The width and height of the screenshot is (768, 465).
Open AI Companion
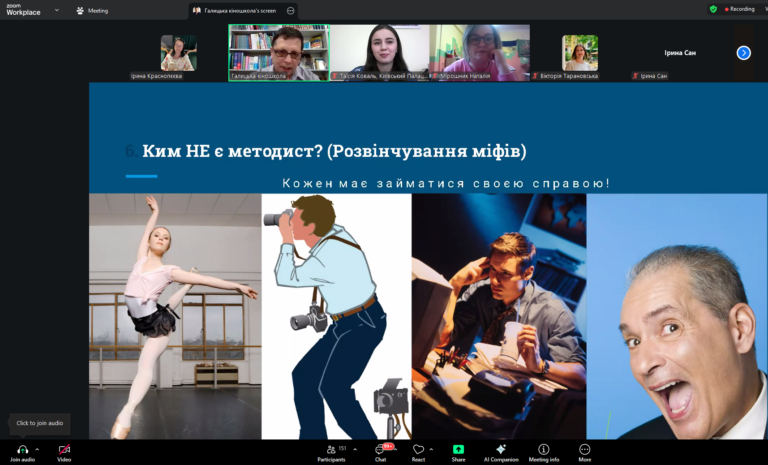click(501, 453)
